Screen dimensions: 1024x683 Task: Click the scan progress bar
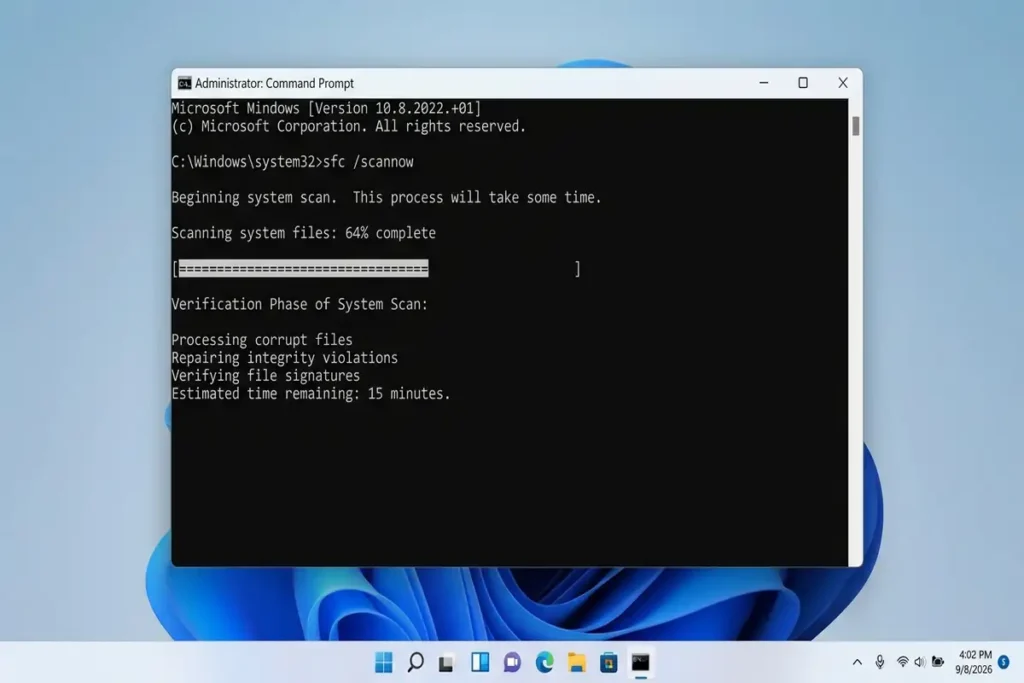[x=376, y=268]
